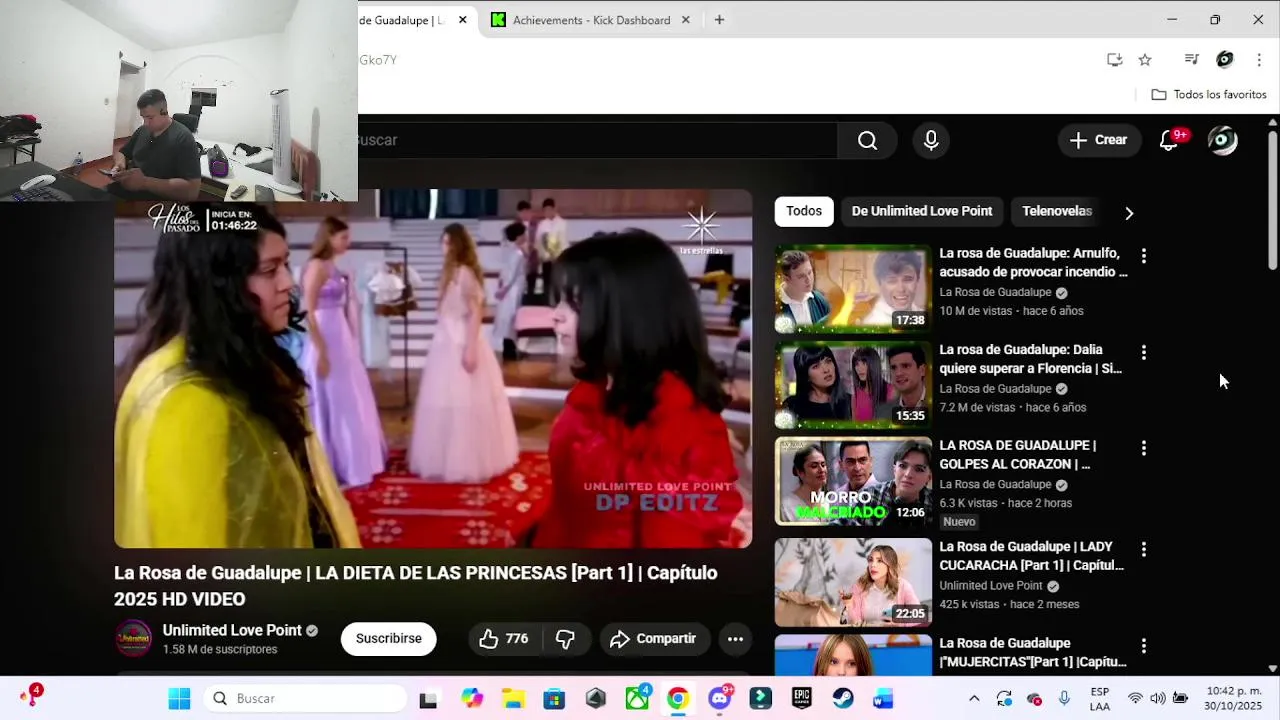
Task: Open the Unlimited Love Point channel avatar
Action: coord(133,638)
